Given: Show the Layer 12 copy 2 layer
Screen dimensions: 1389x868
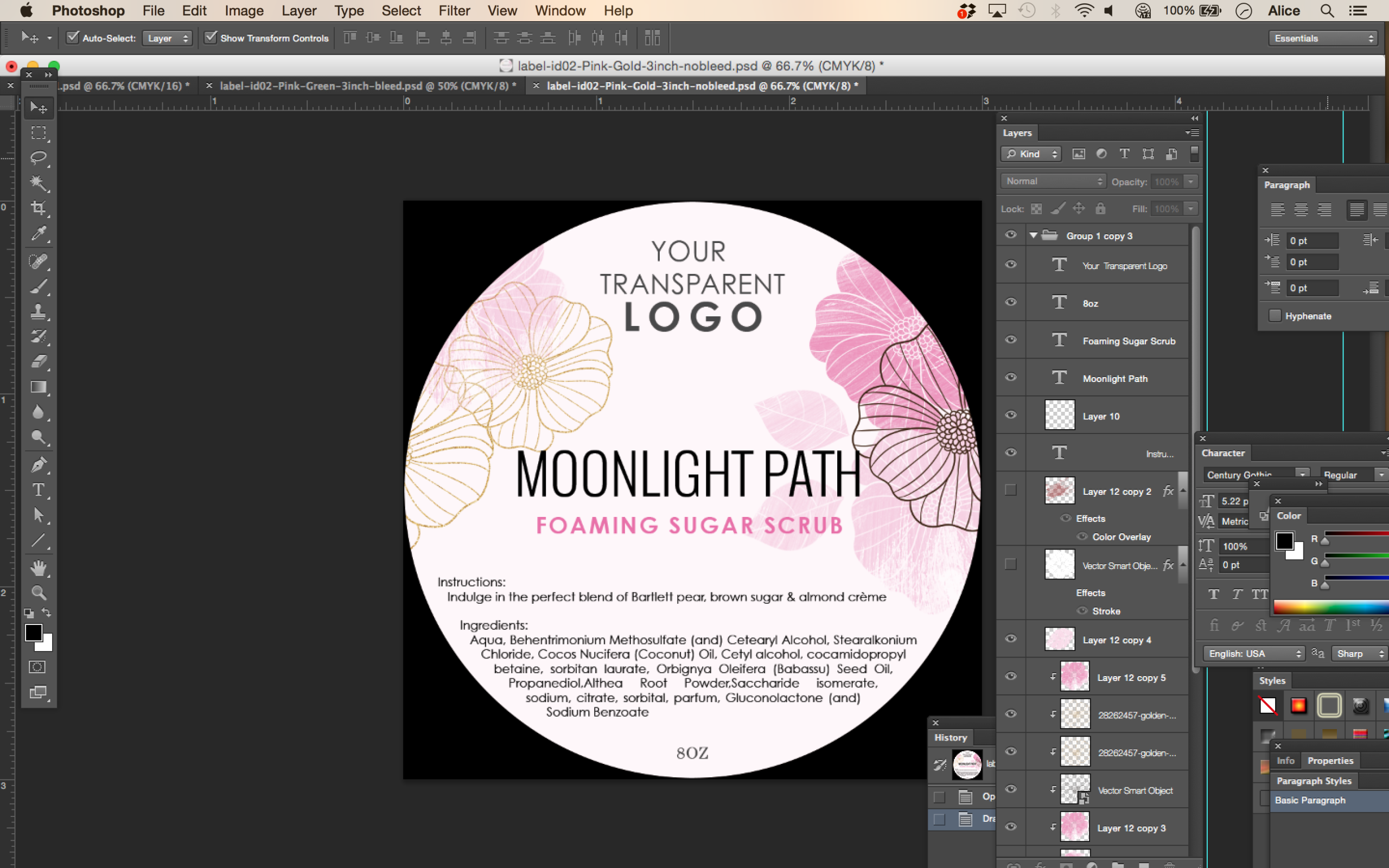Looking at the screenshot, I should 1011,490.
